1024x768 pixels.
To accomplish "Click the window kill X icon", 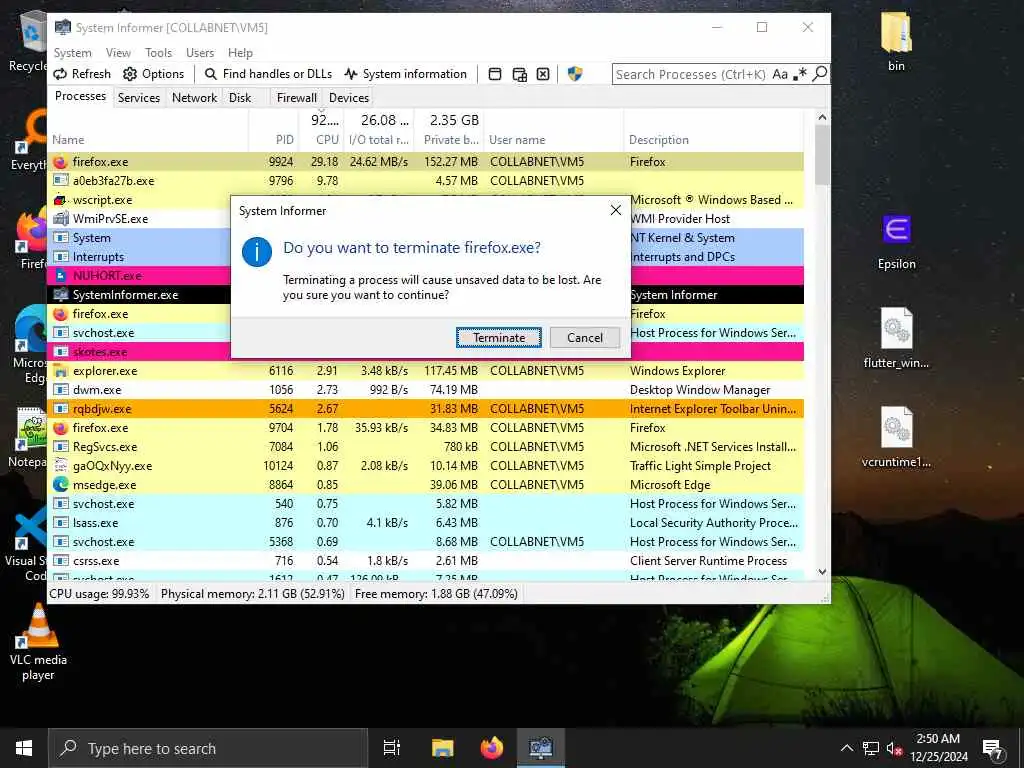I will click(543, 74).
